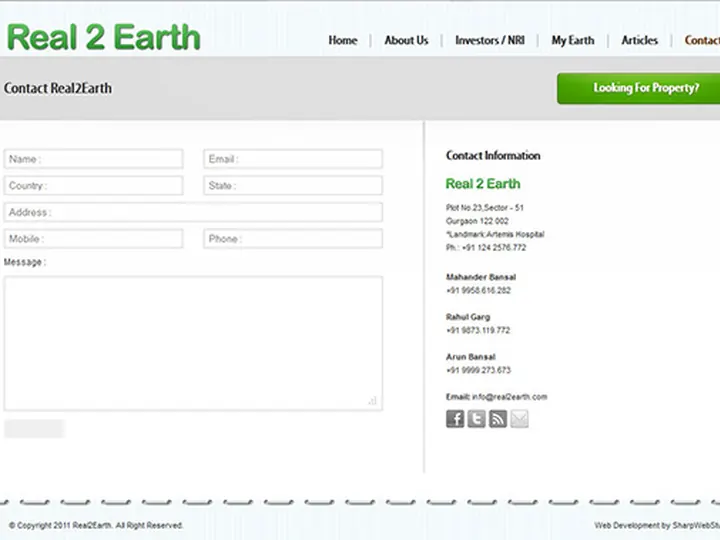Open the Facebook social icon
This screenshot has height=540, width=720.
455,419
